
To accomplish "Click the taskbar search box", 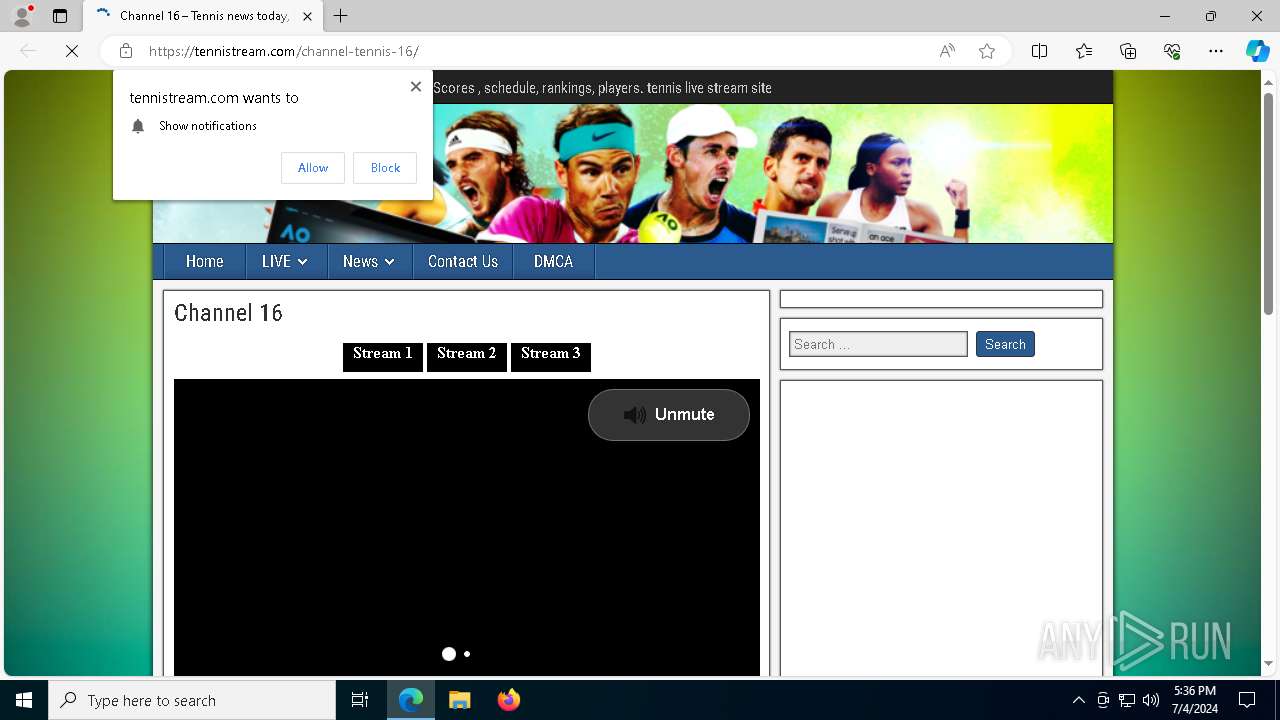I will pyautogui.click(x=192, y=700).
